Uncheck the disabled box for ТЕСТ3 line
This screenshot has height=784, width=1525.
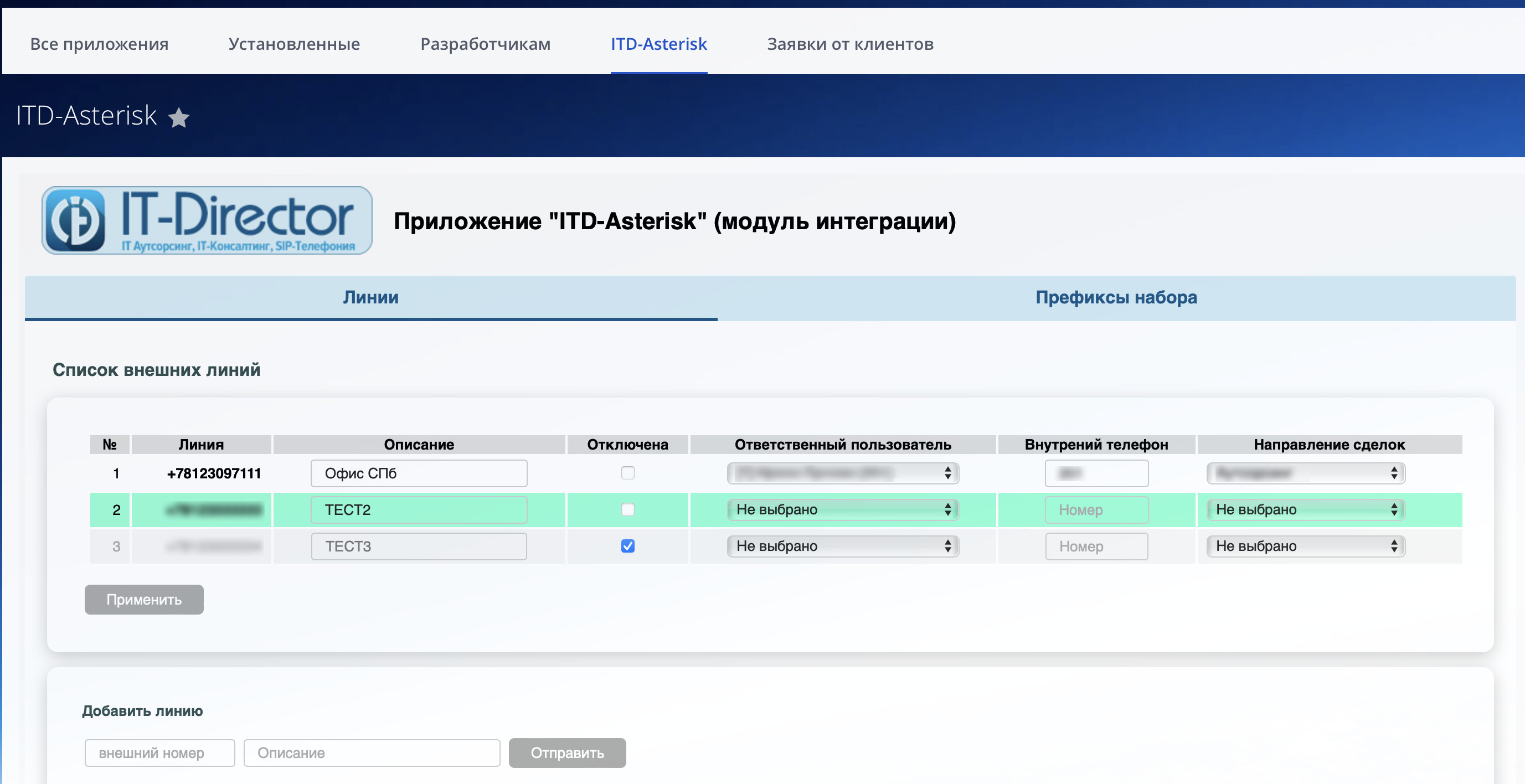[627, 545]
